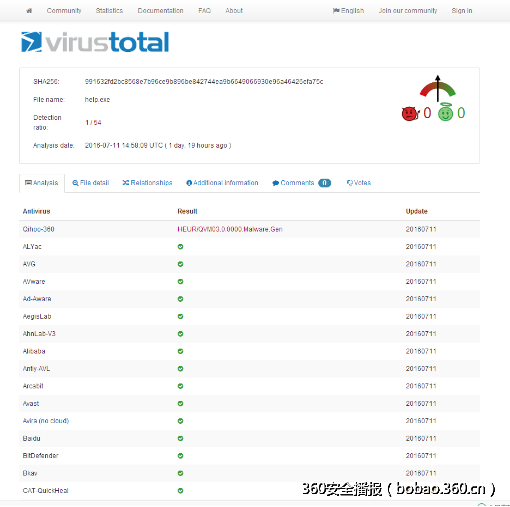Open the Statistics page
This screenshot has height=507, width=510.
109,11
